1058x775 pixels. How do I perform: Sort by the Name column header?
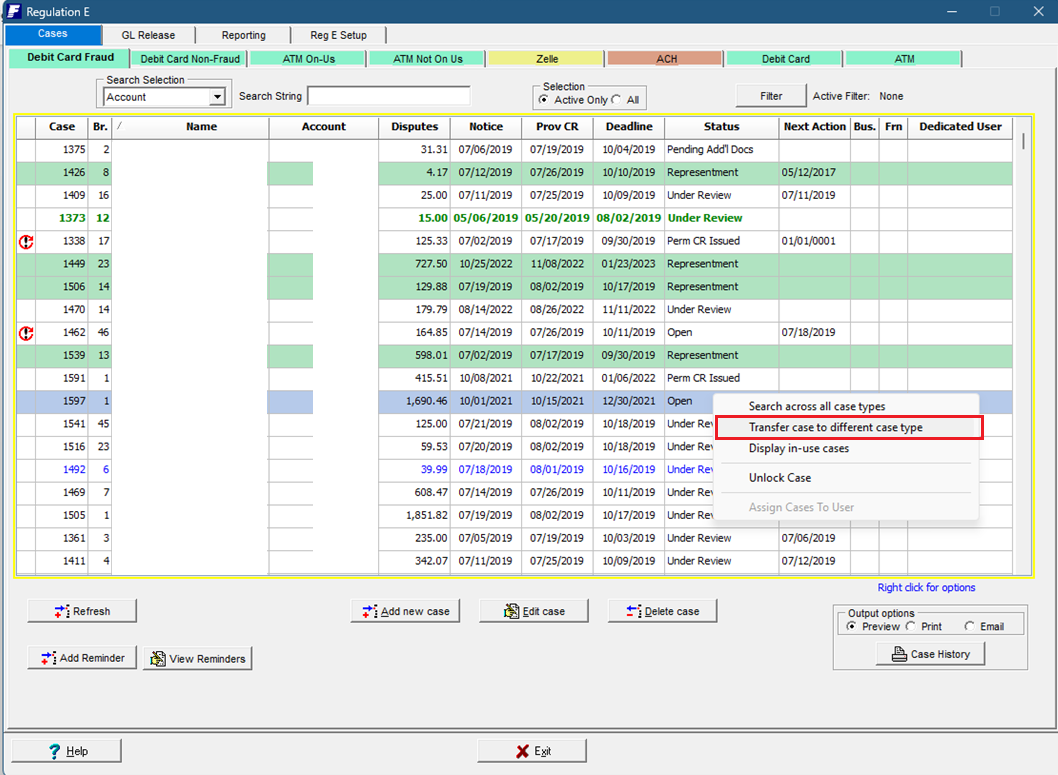click(201, 127)
